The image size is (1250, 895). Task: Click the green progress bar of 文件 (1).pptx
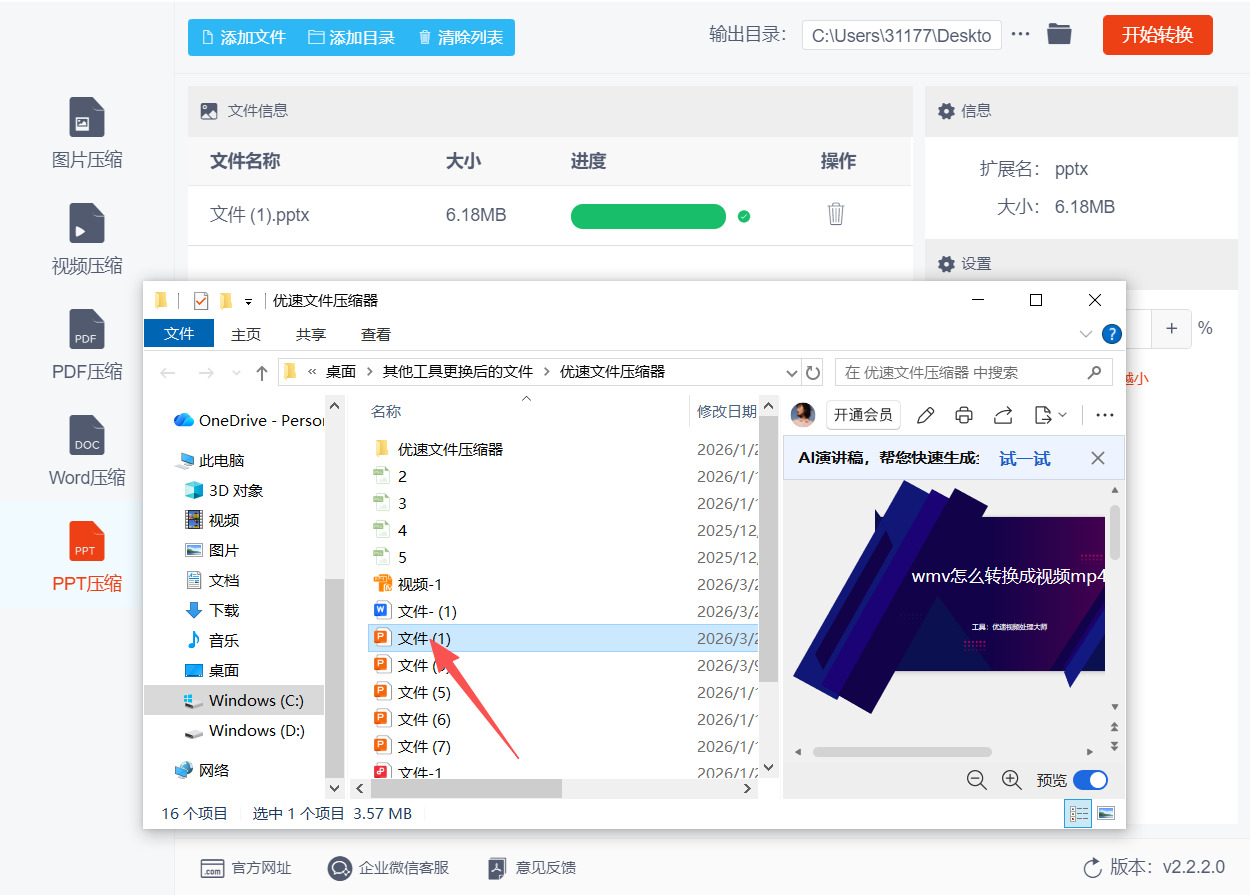point(648,216)
